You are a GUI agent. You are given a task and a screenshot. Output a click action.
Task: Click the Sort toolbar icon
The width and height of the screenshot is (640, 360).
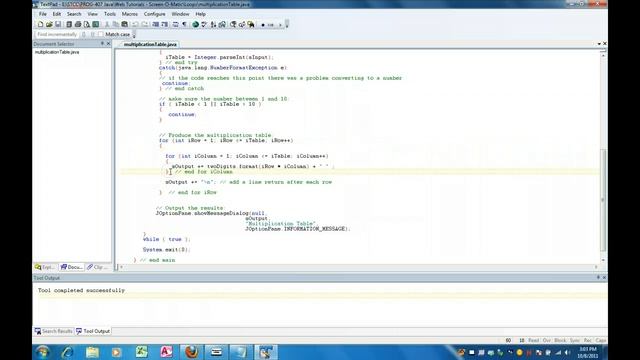click(213, 24)
